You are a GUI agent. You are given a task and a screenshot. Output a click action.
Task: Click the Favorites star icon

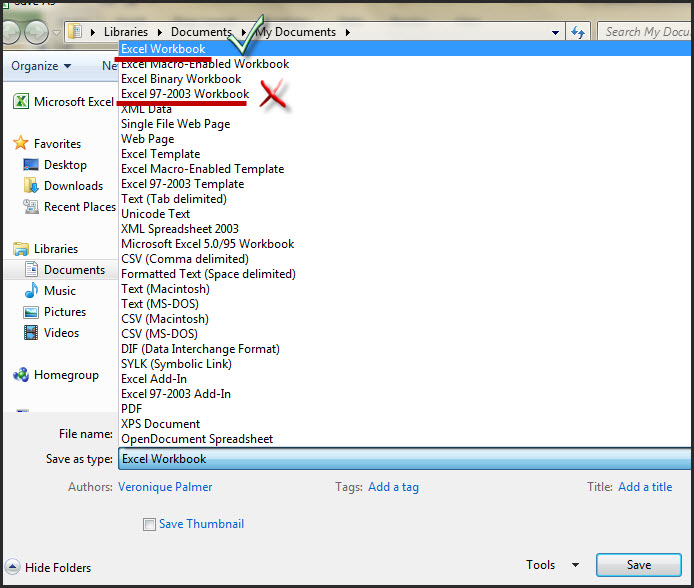click(x=20, y=144)
